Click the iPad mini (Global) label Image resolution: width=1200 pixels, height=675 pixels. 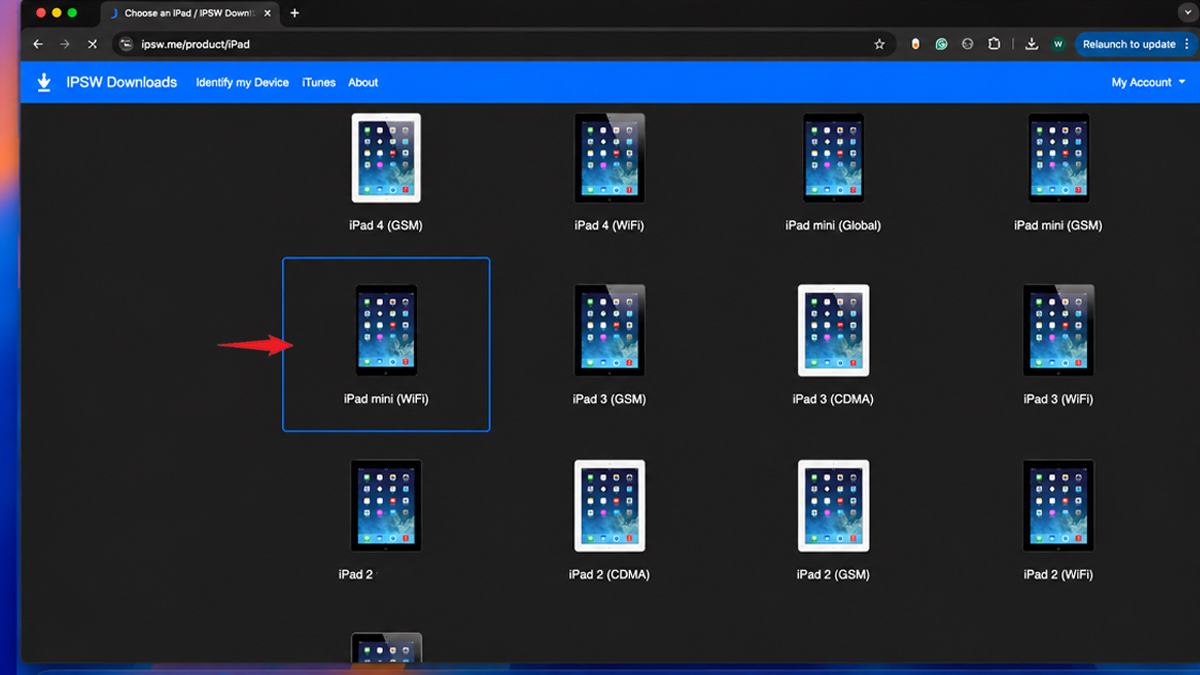point(833,225)
